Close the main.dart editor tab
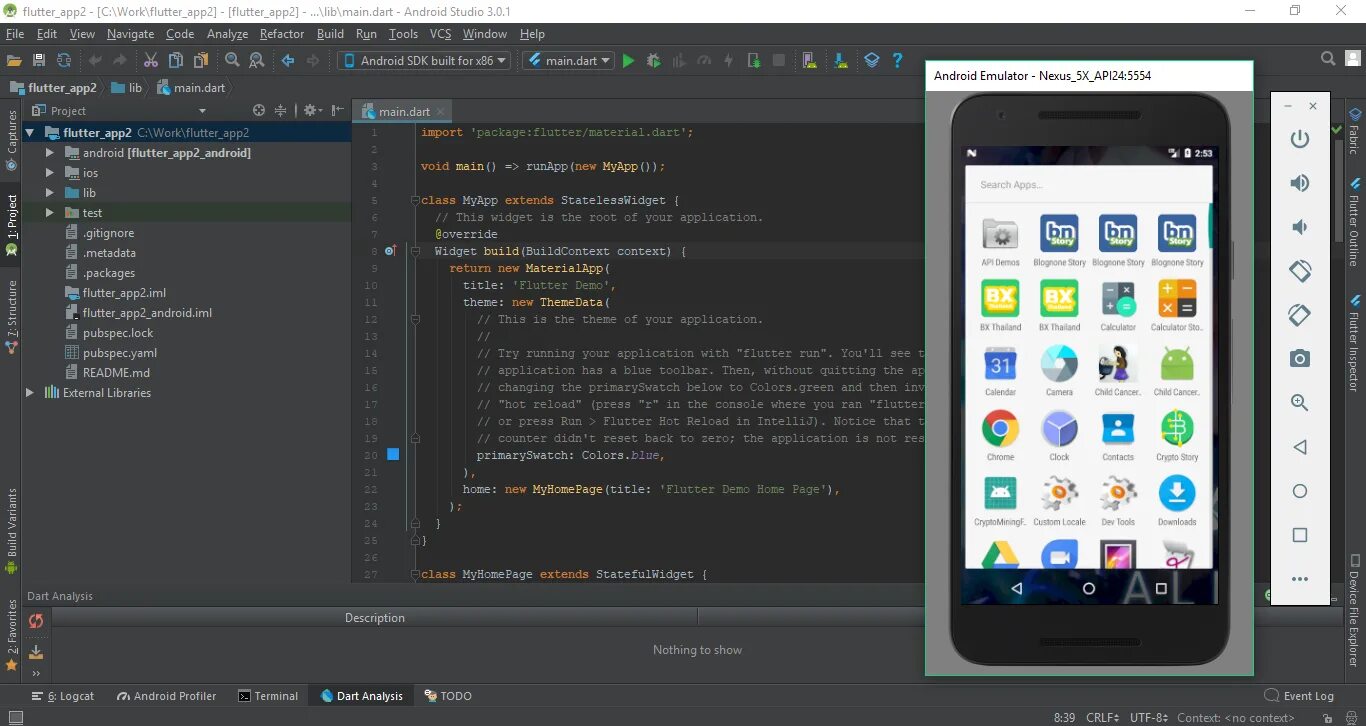Viewport: 1366px width, 726px height. 440,112
